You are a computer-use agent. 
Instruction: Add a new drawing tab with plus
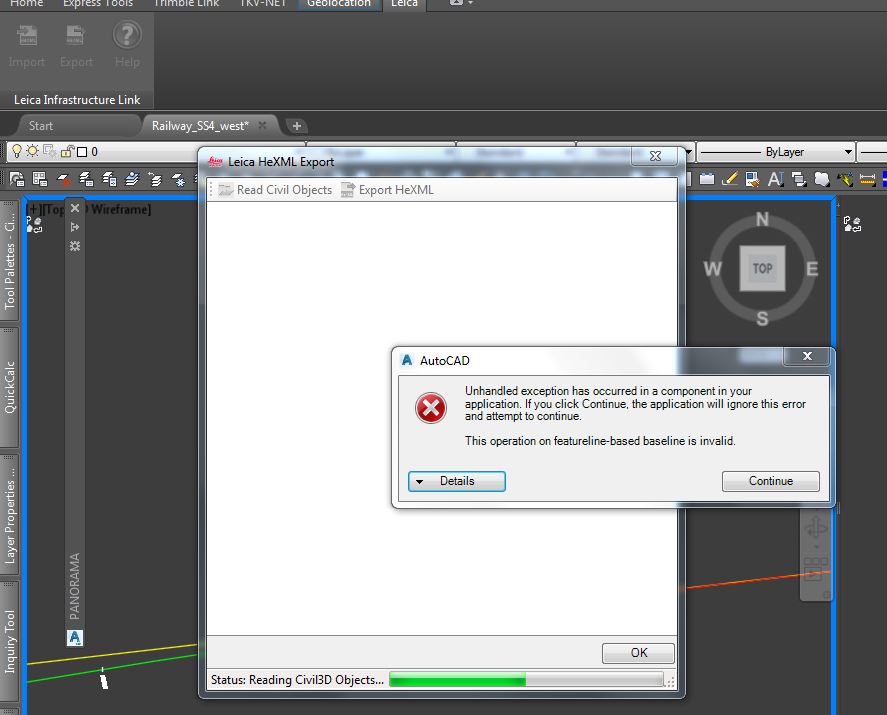point(296,126)
